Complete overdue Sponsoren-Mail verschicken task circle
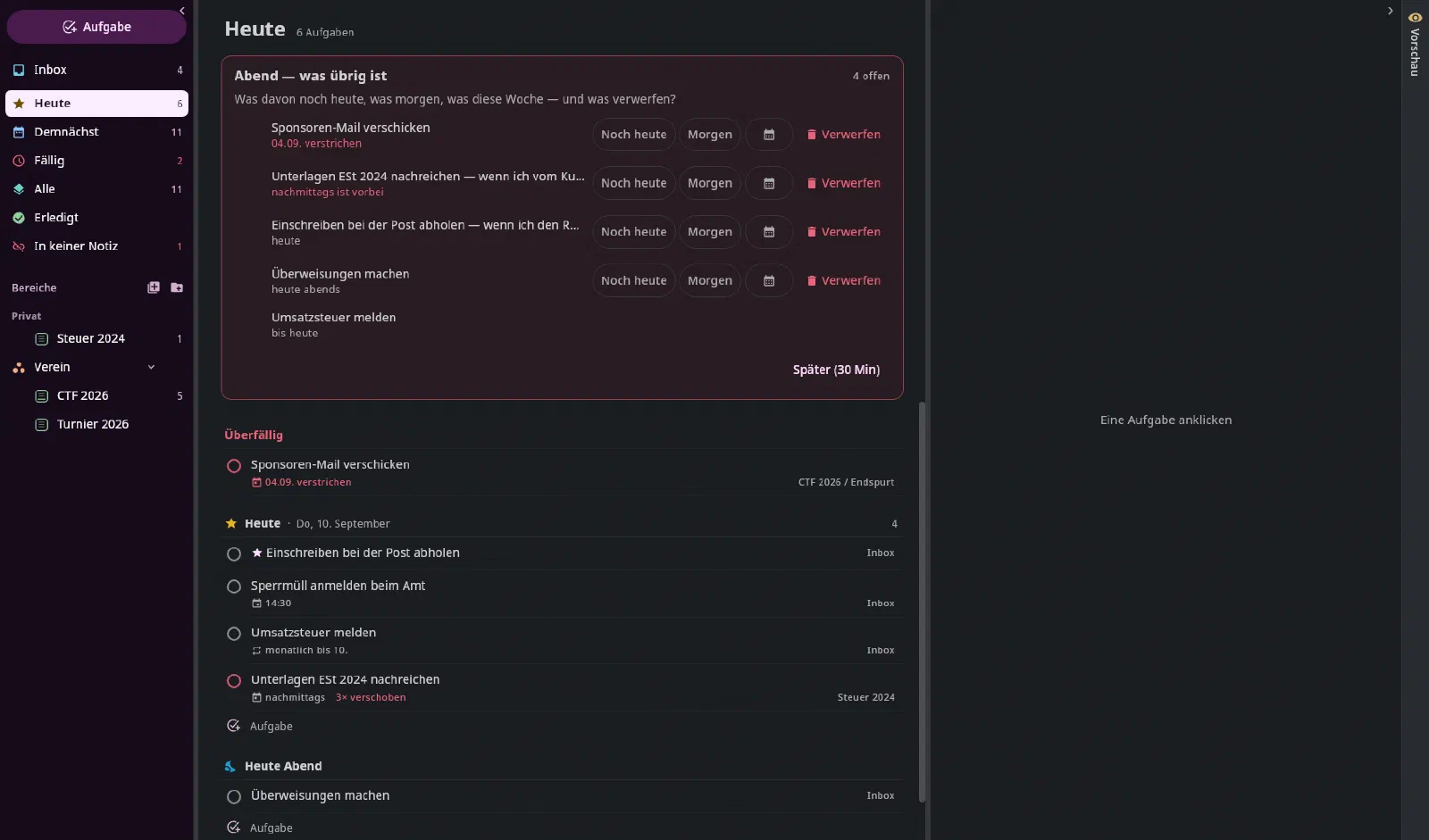Viewport: 1429px width, 840px height. (234, 466)
